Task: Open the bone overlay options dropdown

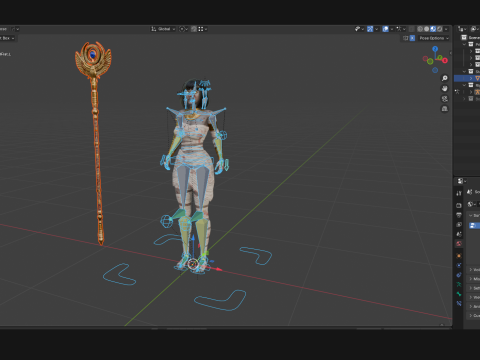Action: 400,29
